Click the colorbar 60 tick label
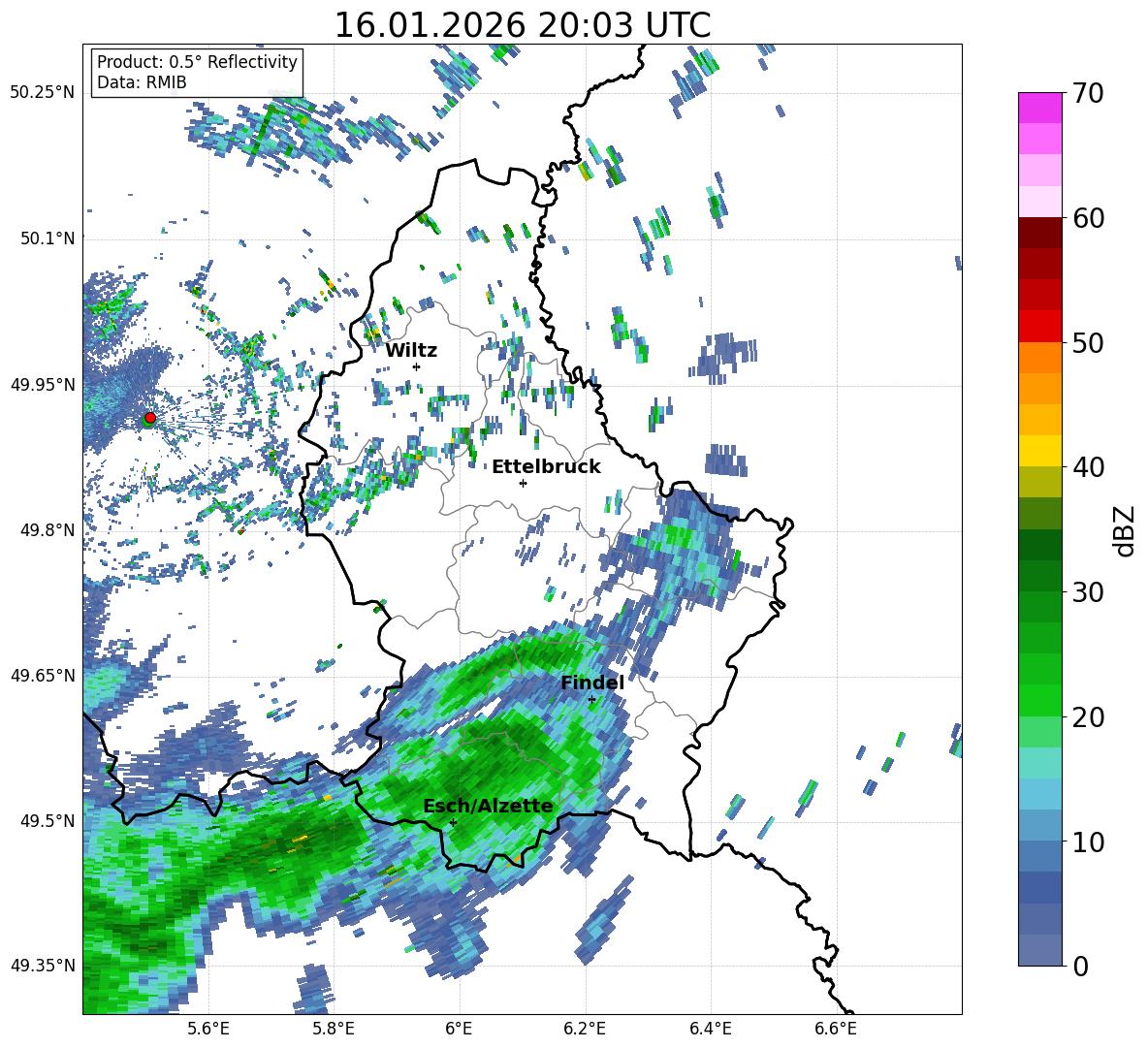 (x=1088, y=218)
